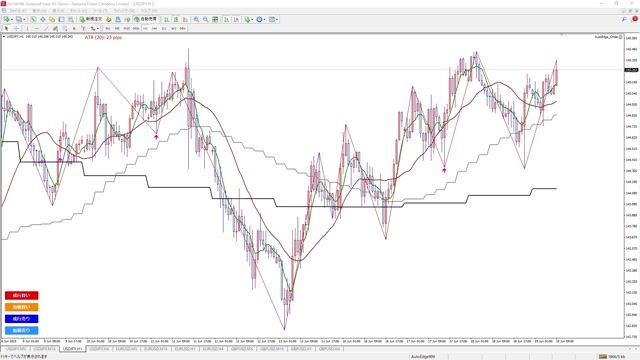Expand the Periods dropdown arrow

click(x=264, y=19)
